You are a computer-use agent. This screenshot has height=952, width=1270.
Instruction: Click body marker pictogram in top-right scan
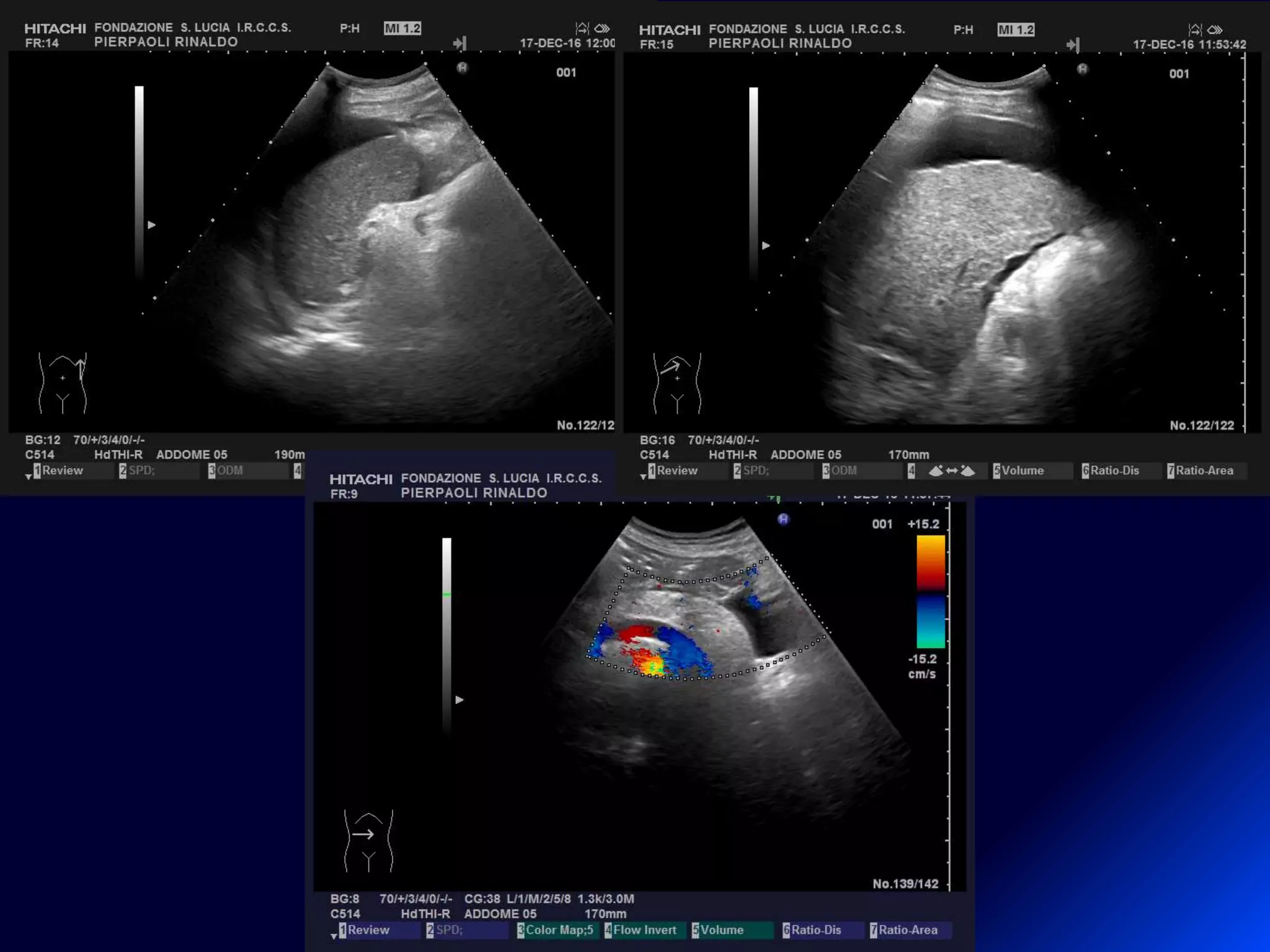[x=677, y=383]
